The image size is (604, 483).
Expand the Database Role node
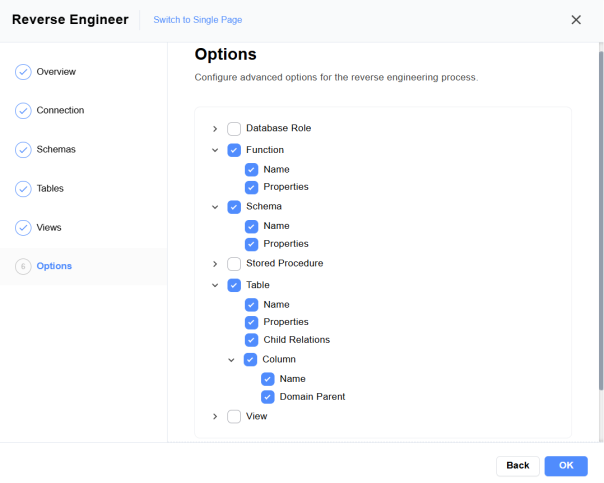coord(215,129)
